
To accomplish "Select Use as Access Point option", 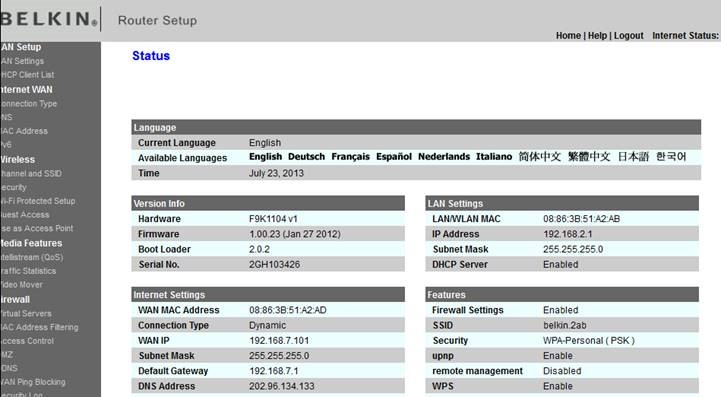I will [37, 229].
